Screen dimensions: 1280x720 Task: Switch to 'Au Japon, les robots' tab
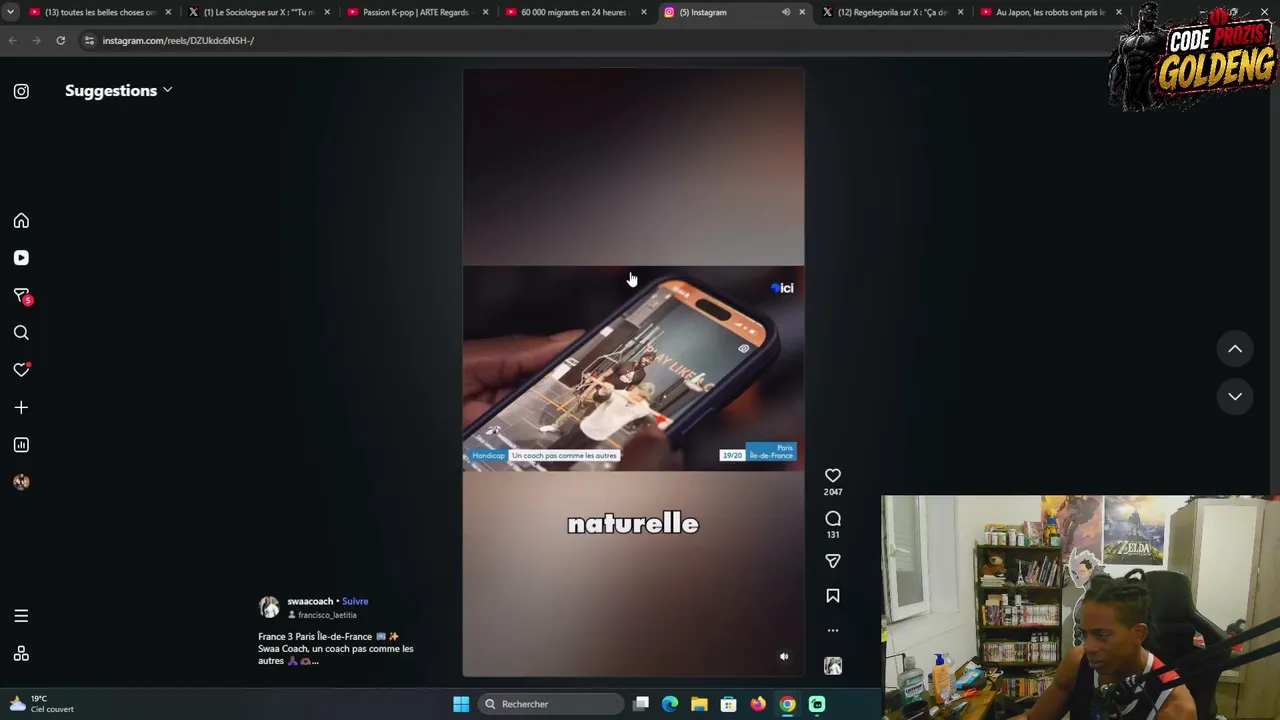click(1049, 12)
